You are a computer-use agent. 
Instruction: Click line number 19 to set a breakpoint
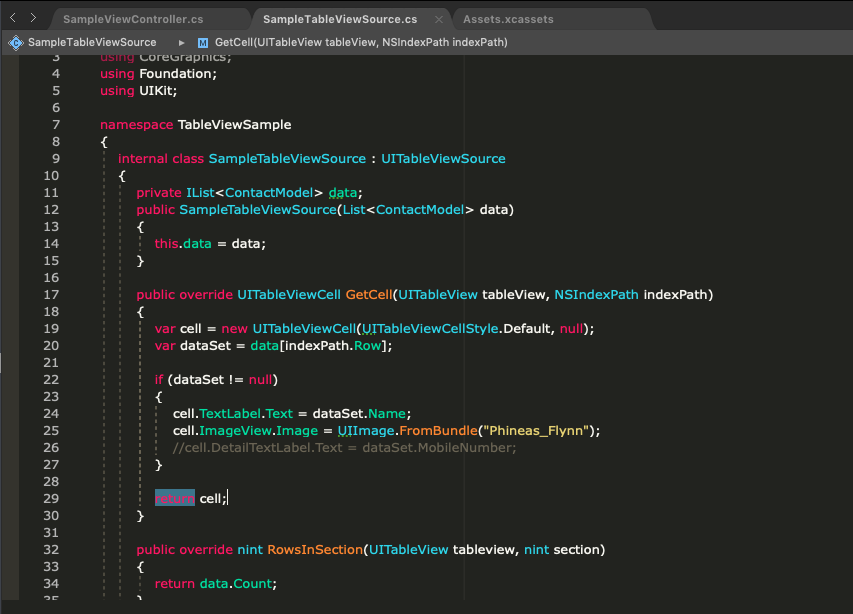click(x=50, y=328)
